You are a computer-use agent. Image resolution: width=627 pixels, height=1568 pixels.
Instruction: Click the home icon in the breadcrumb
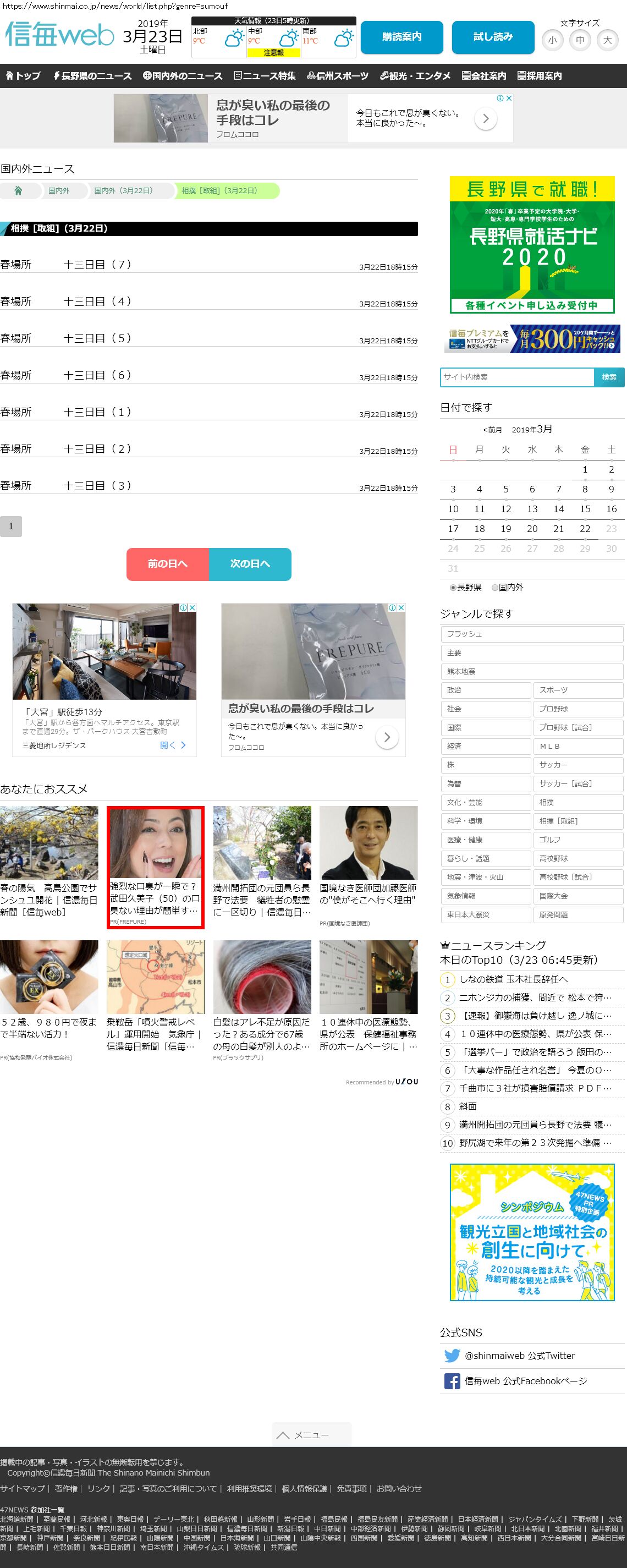[18, 190]
